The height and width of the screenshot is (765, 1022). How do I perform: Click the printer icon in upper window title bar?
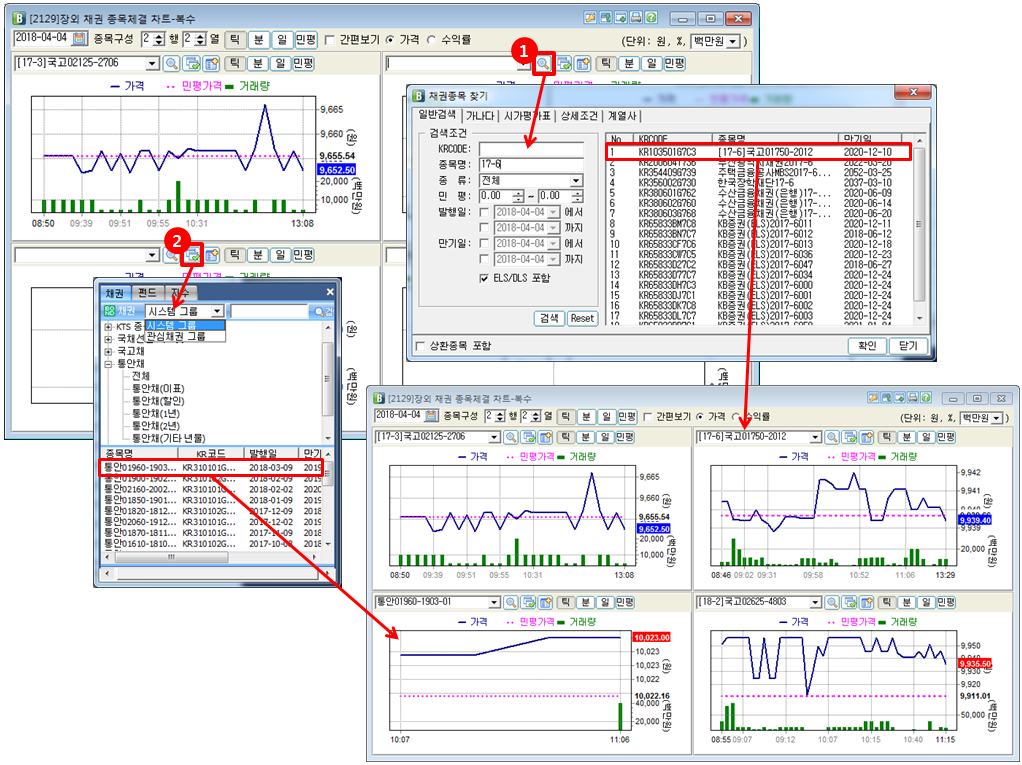point(636,18)
